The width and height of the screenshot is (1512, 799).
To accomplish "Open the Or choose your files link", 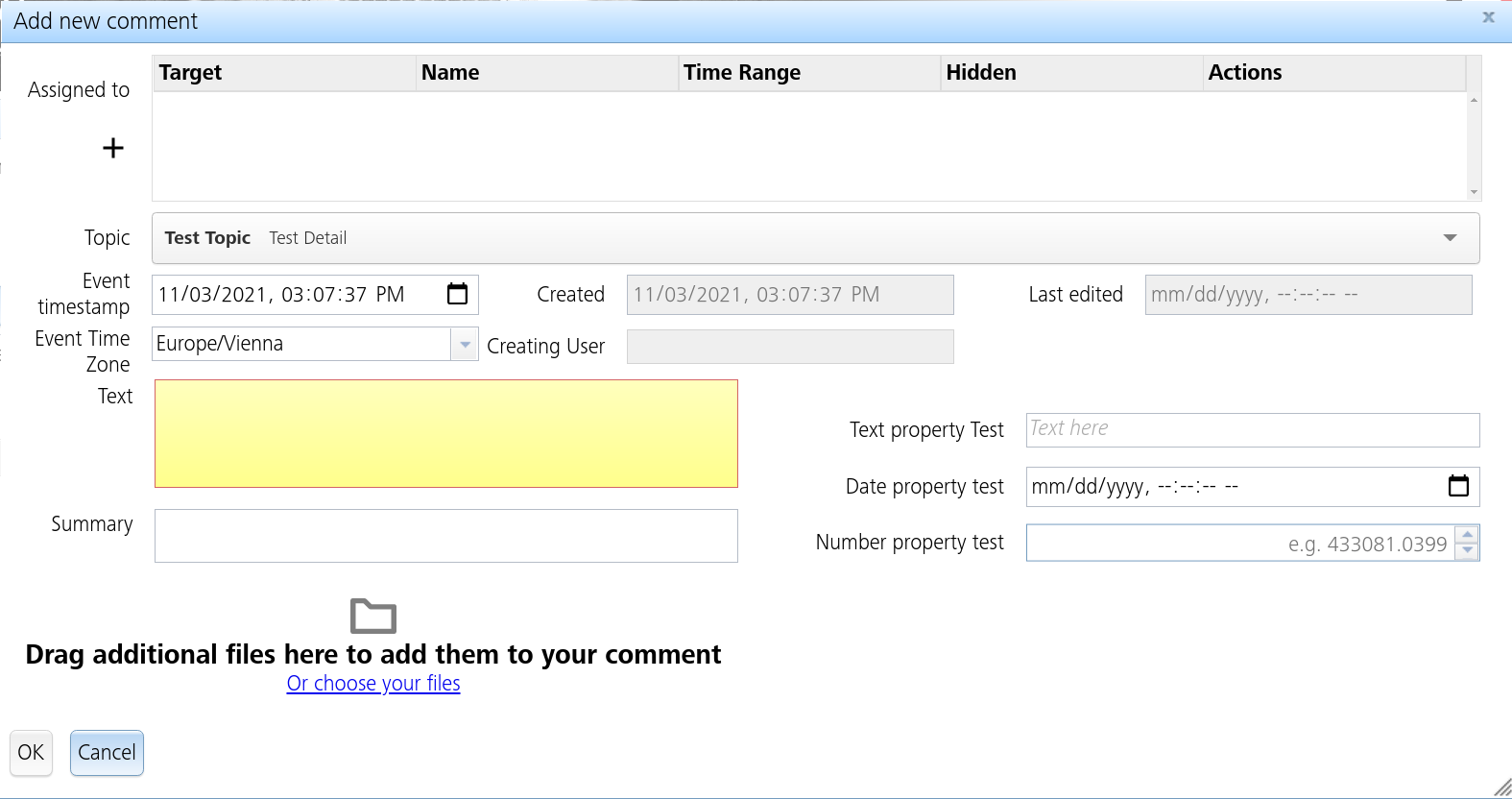I will tap(373, 684).
